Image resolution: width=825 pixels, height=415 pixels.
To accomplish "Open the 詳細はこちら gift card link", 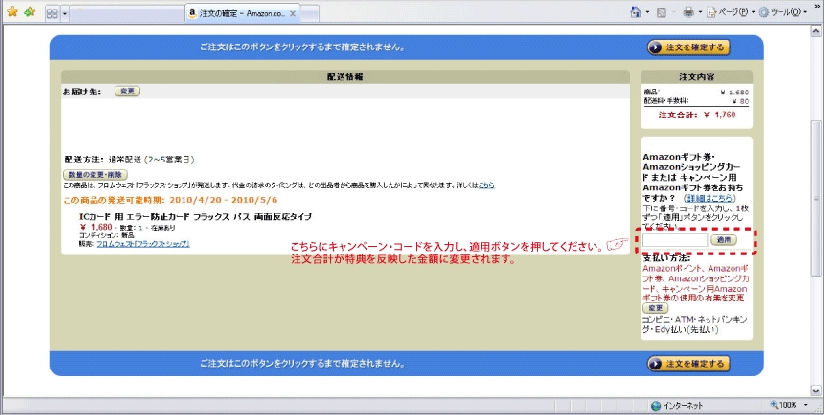I will pos(709,198).
